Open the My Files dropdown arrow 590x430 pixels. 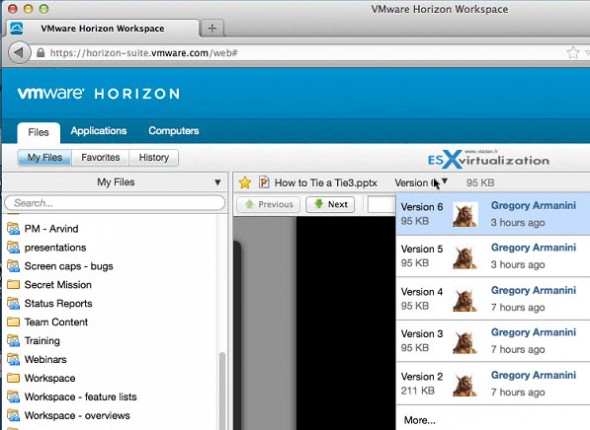(217, 182)
